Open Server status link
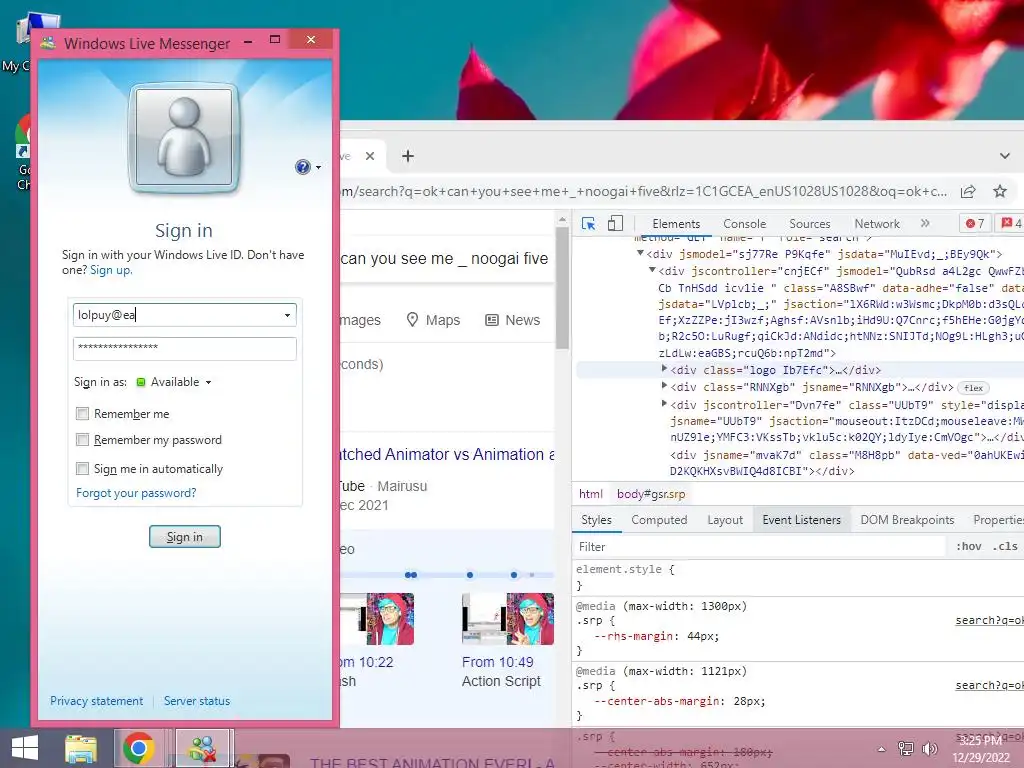The image size is (1024, 768). point(197,701)
